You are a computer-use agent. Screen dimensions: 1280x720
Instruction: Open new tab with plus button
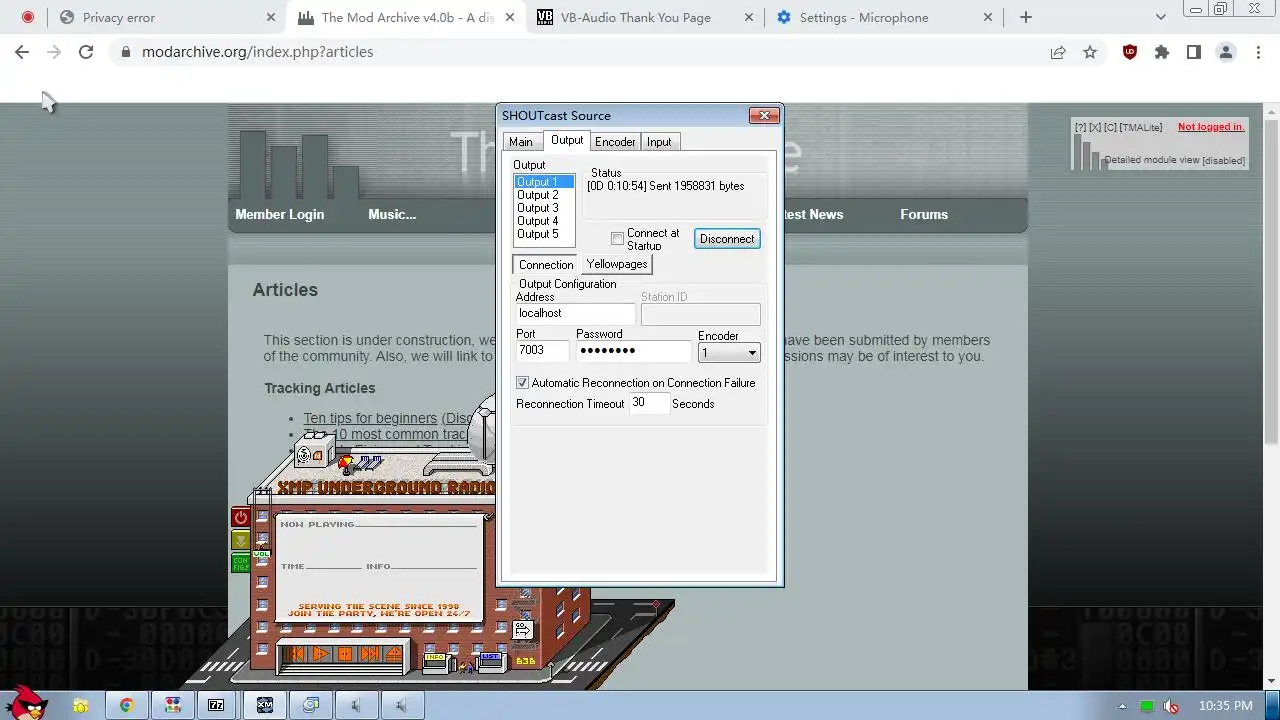coord(1026,17)
